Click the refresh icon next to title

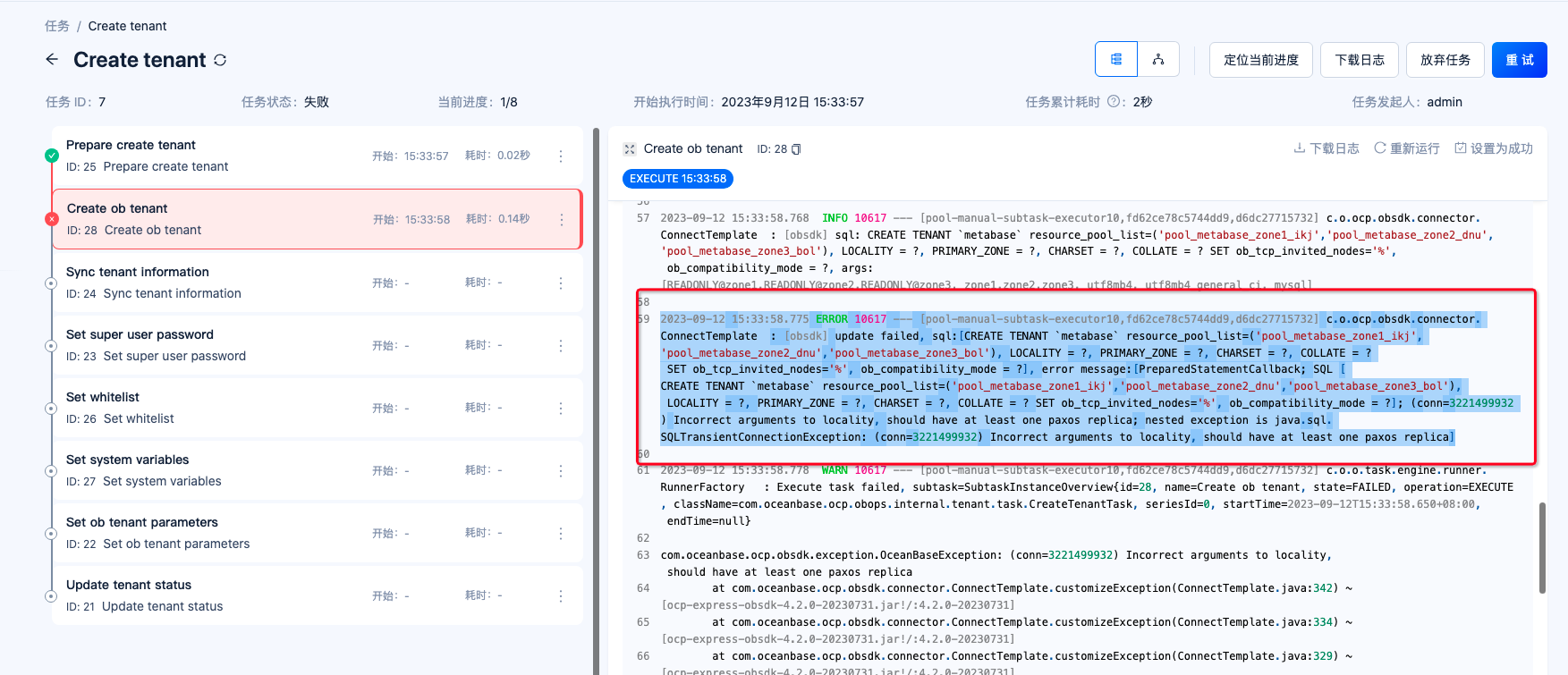click(x=220, y=60)
